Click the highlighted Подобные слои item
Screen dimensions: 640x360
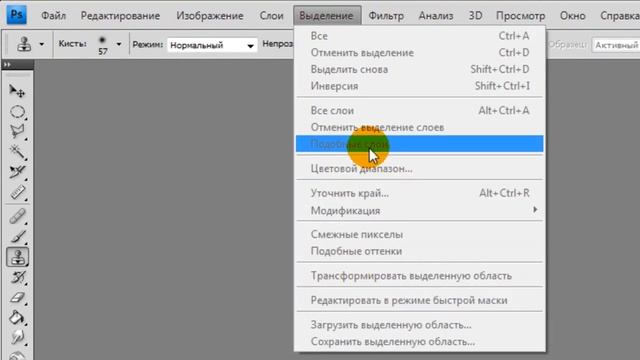tap(420, 144)
